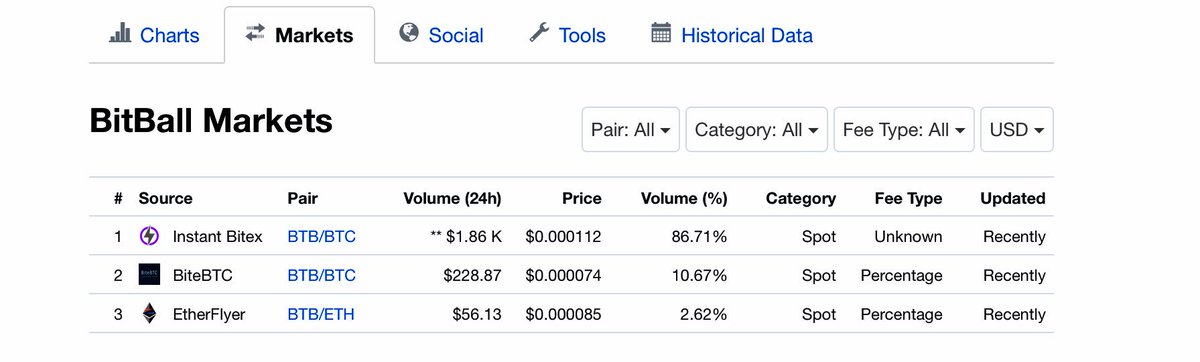This screenshot has height=362, width=1200.
Task: Sort by the Volume (24h) column header
Action: (452, 198)
